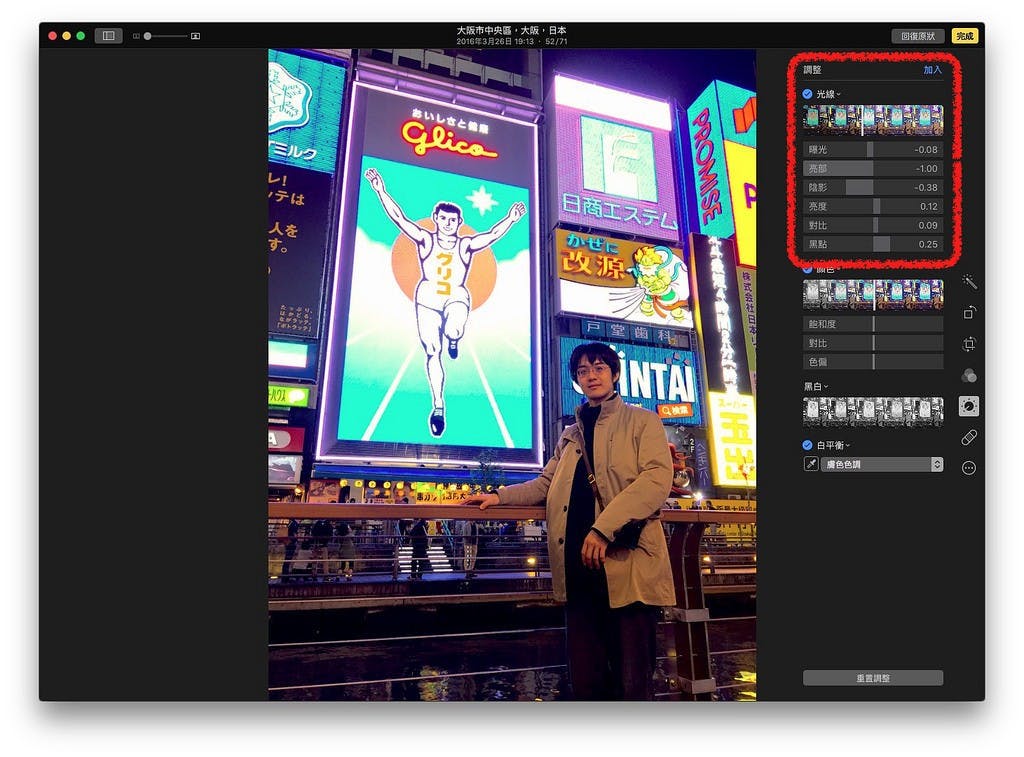This screenshot has width=1024, height=757.
Task: Open the Filters tool with three circles
Action: [x=969, y=375]
